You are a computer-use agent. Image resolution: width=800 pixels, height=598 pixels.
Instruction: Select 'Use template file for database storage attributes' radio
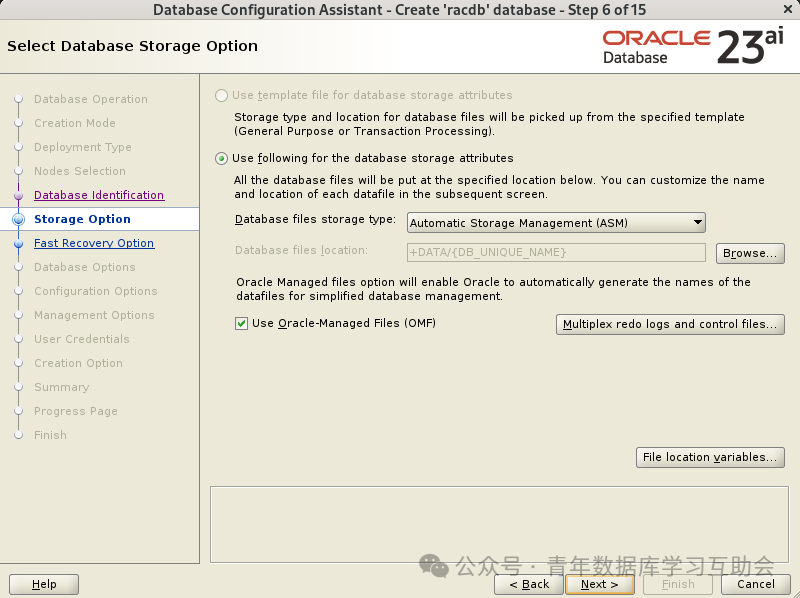point(221,95)
